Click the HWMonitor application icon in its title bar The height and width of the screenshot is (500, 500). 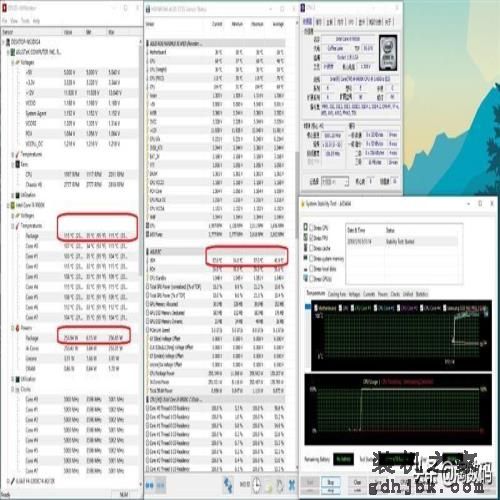tap(5, 7)
